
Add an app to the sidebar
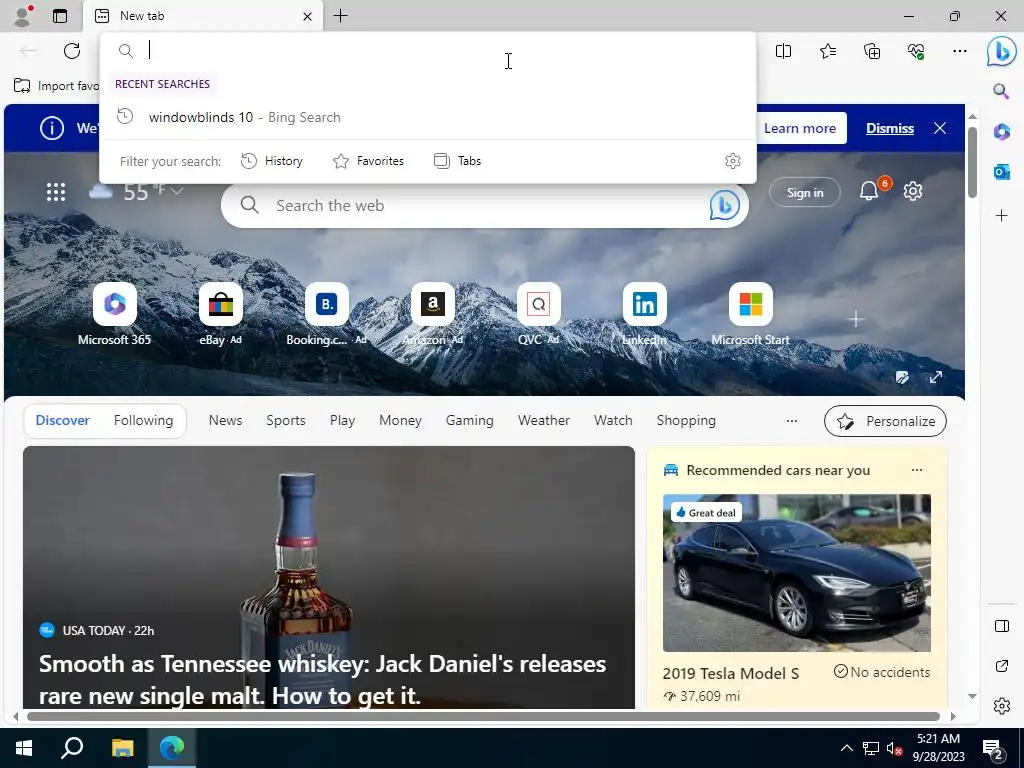coord(1001,216)
